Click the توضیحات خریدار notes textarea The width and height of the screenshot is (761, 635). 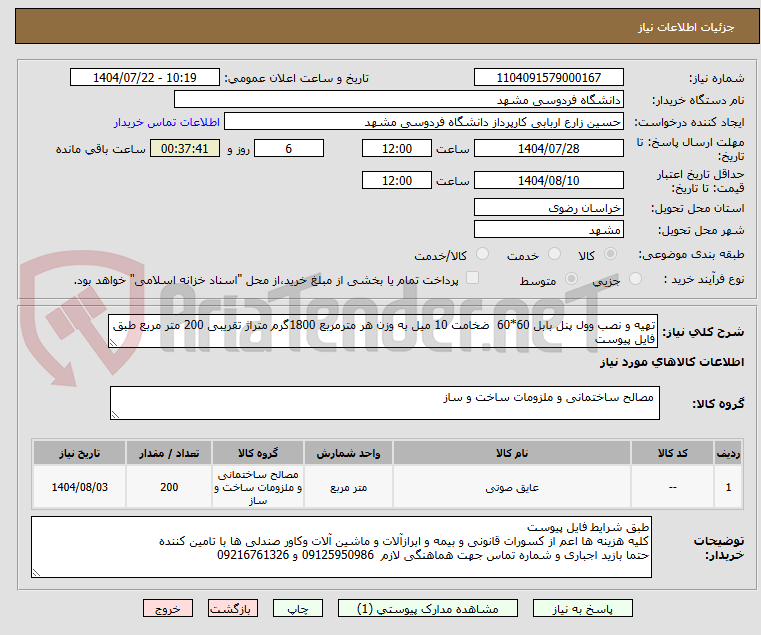(x=341, y=547)
